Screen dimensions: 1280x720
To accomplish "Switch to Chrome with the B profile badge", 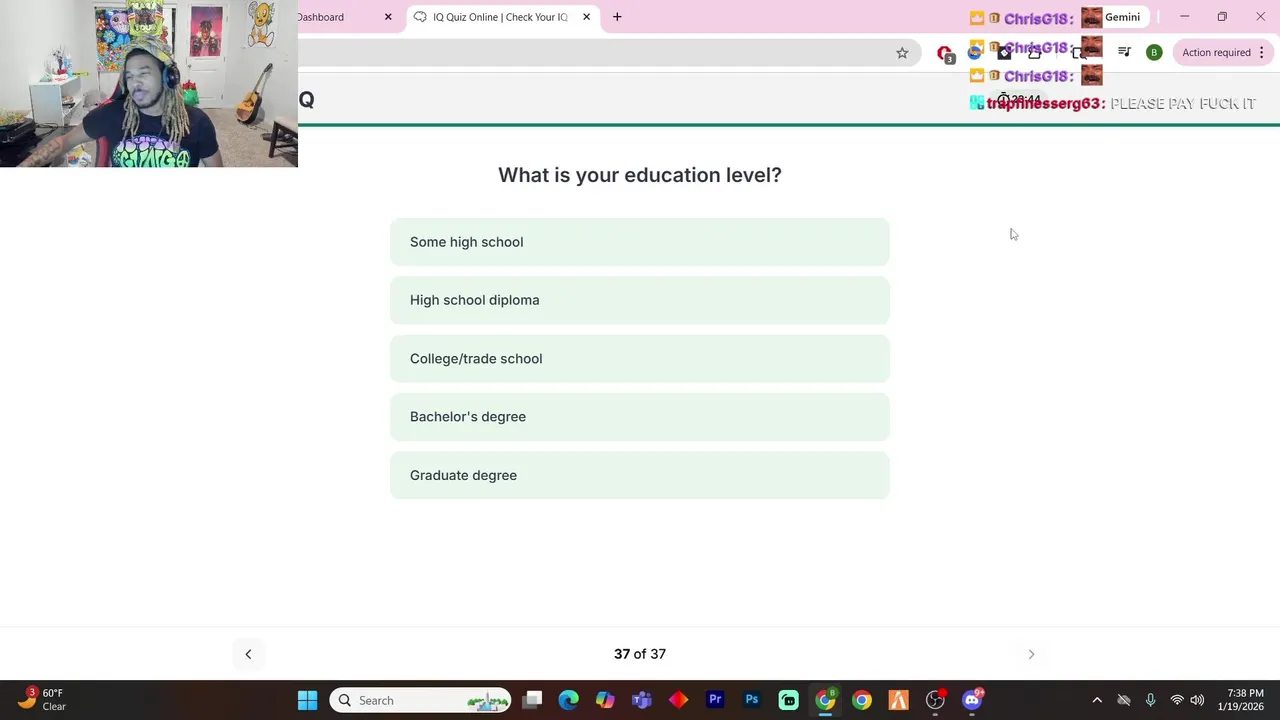I will (825, 700).
